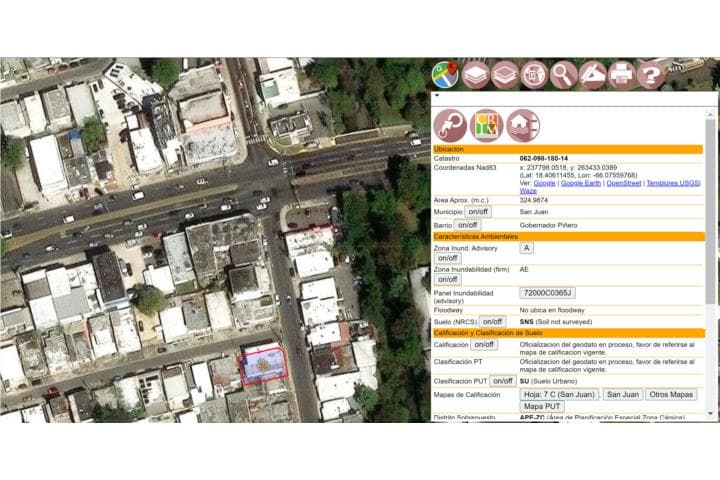Open the Waze link
The height and width of the screenshot is (480, 720).
click(528, 191)
